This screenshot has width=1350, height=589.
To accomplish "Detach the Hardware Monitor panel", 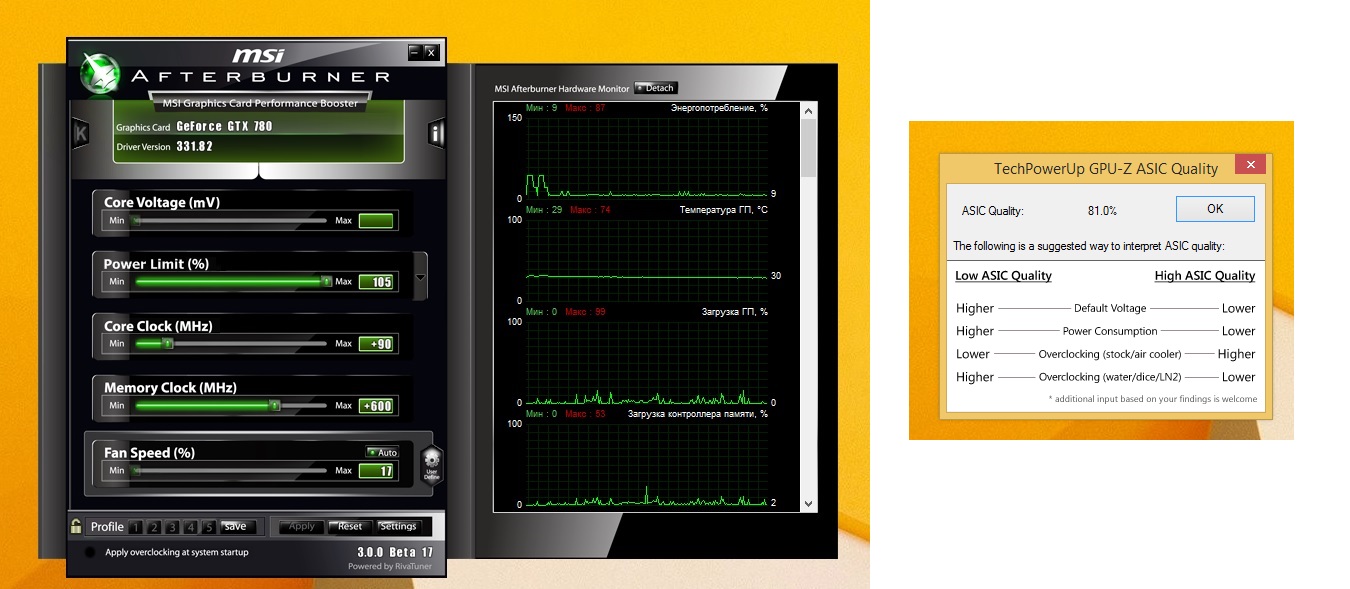I will (x=656, y=88).
